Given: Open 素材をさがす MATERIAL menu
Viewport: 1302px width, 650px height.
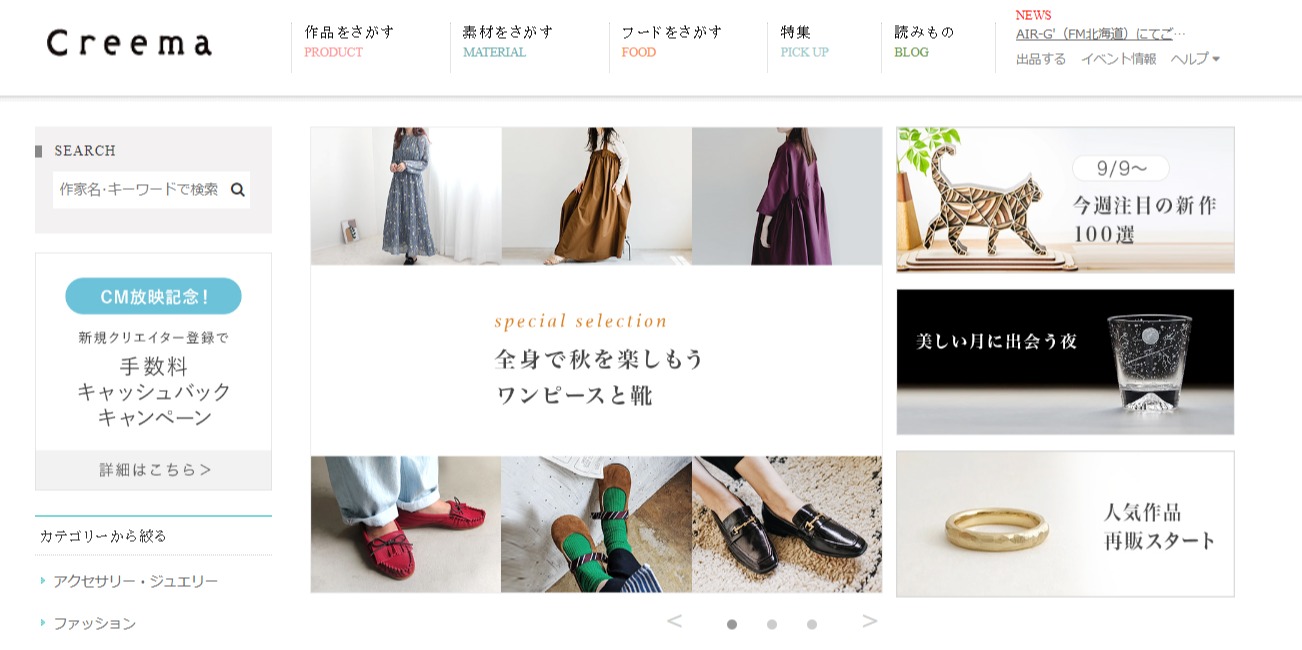Looking at the screenshot, I should [508, 42].
